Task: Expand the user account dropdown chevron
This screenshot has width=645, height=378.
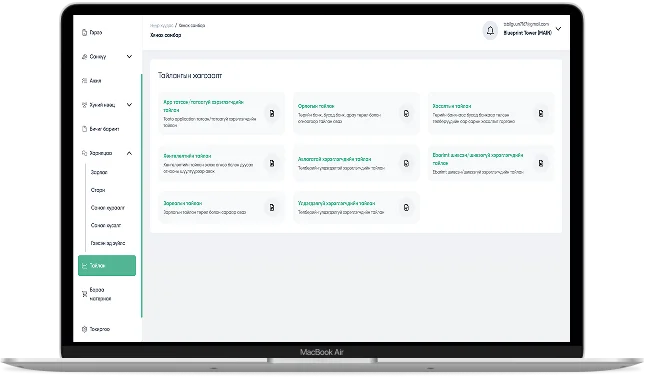Action: pyautogui.click(x=558, y=29)
